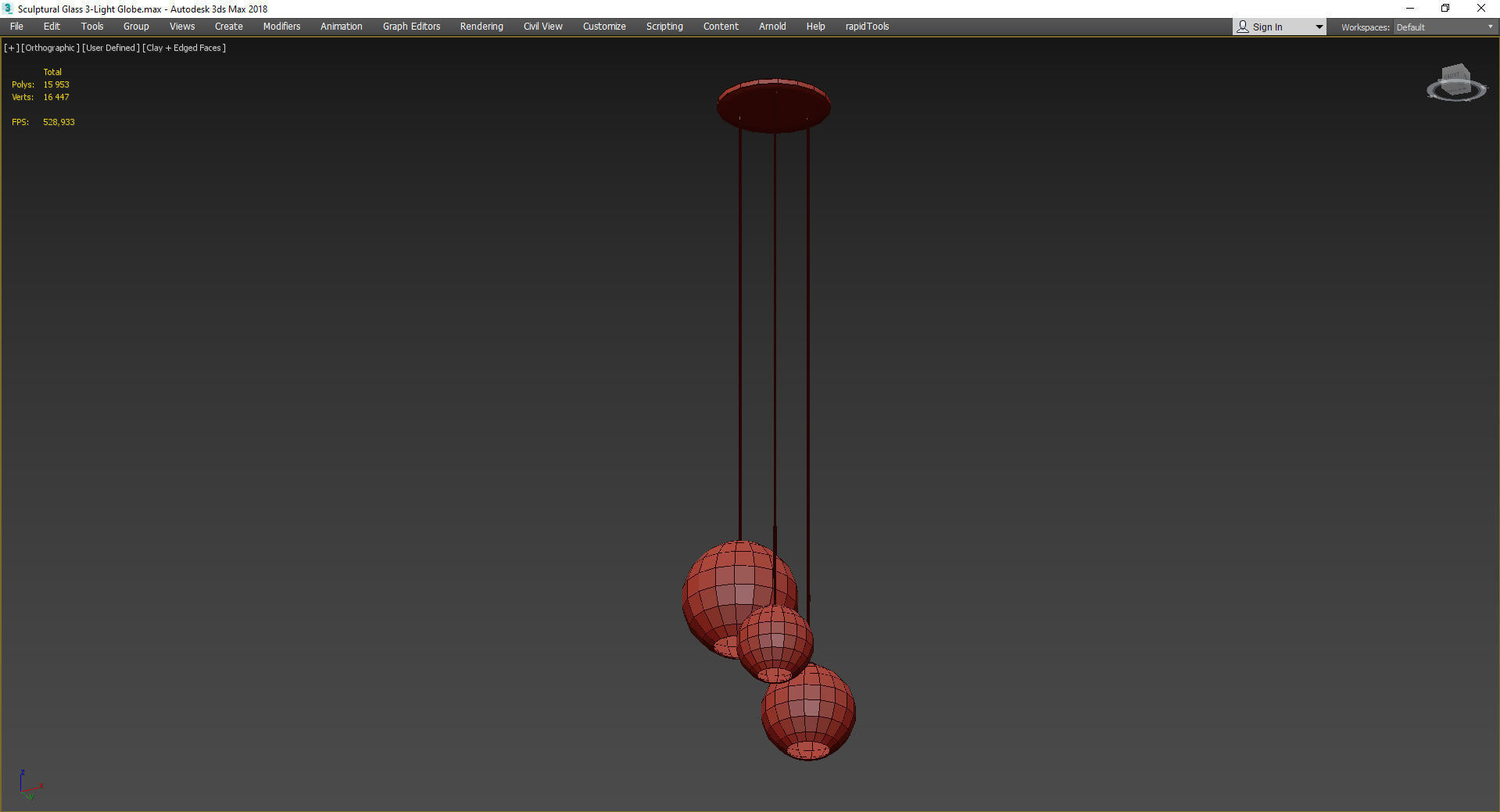The height and width of the screenshot is (812, 1500).
Task: Open the Tools menu
Action: tap(92, 27)
